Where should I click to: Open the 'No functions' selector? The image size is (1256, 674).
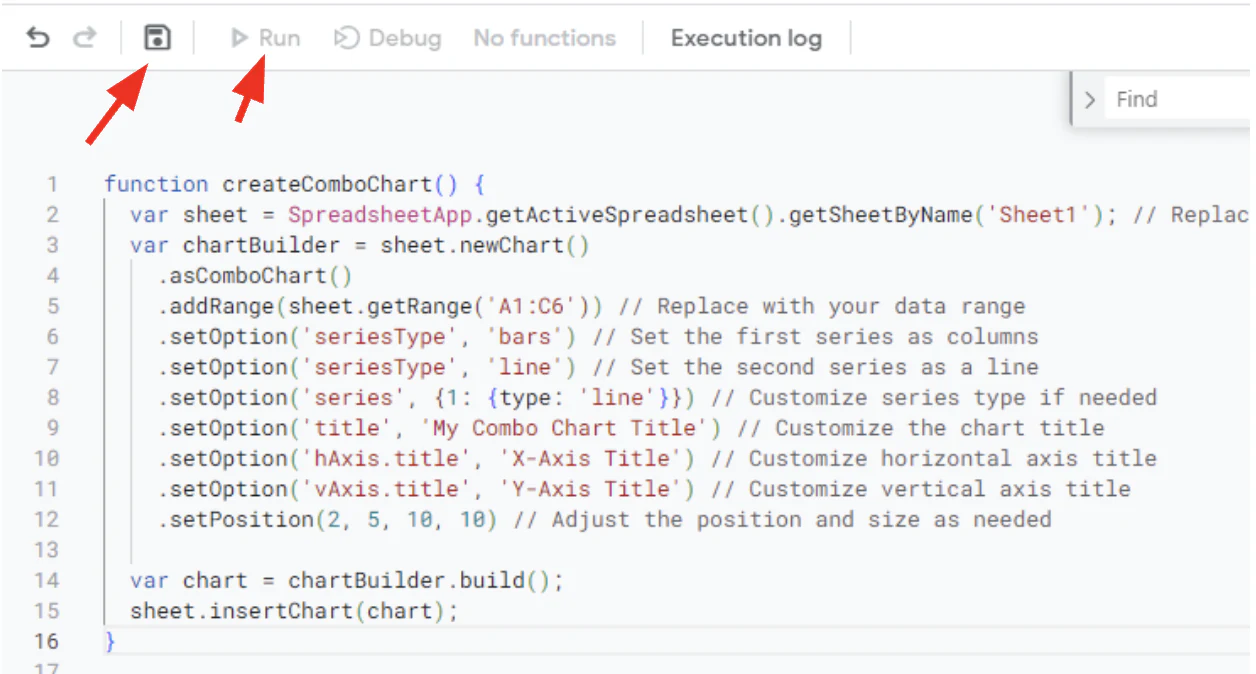pyautogui.click(x=545, y=38)
